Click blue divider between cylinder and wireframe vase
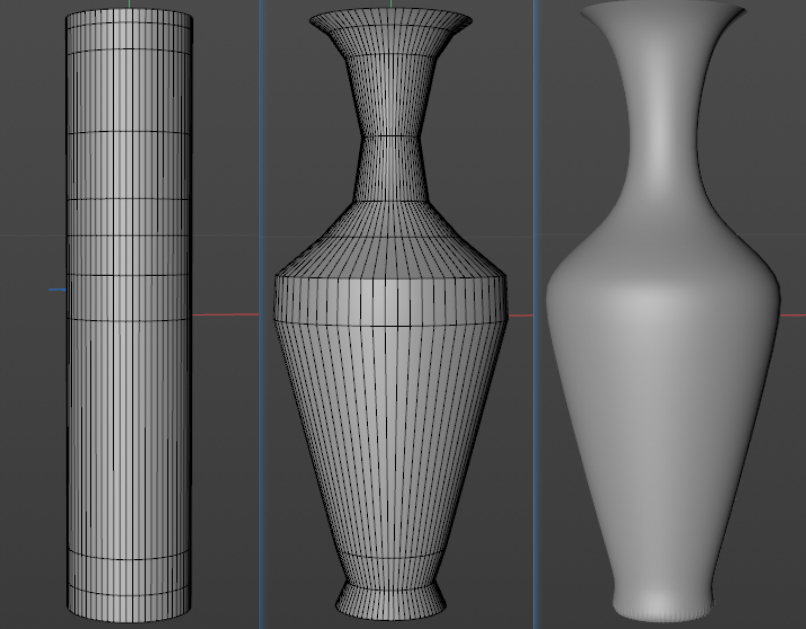Screen dimensions: 806x629 pyautogui.click(x=261, y=400)
